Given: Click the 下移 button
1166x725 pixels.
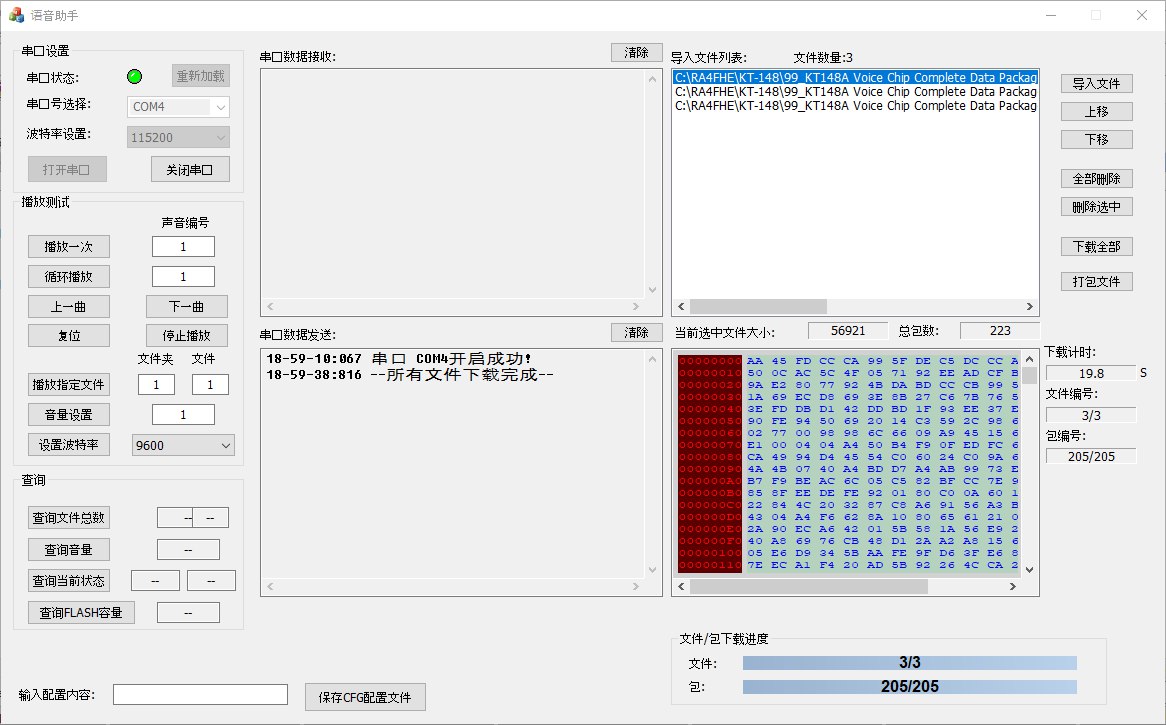Looking at the screenshot, I should [1097, 139].
